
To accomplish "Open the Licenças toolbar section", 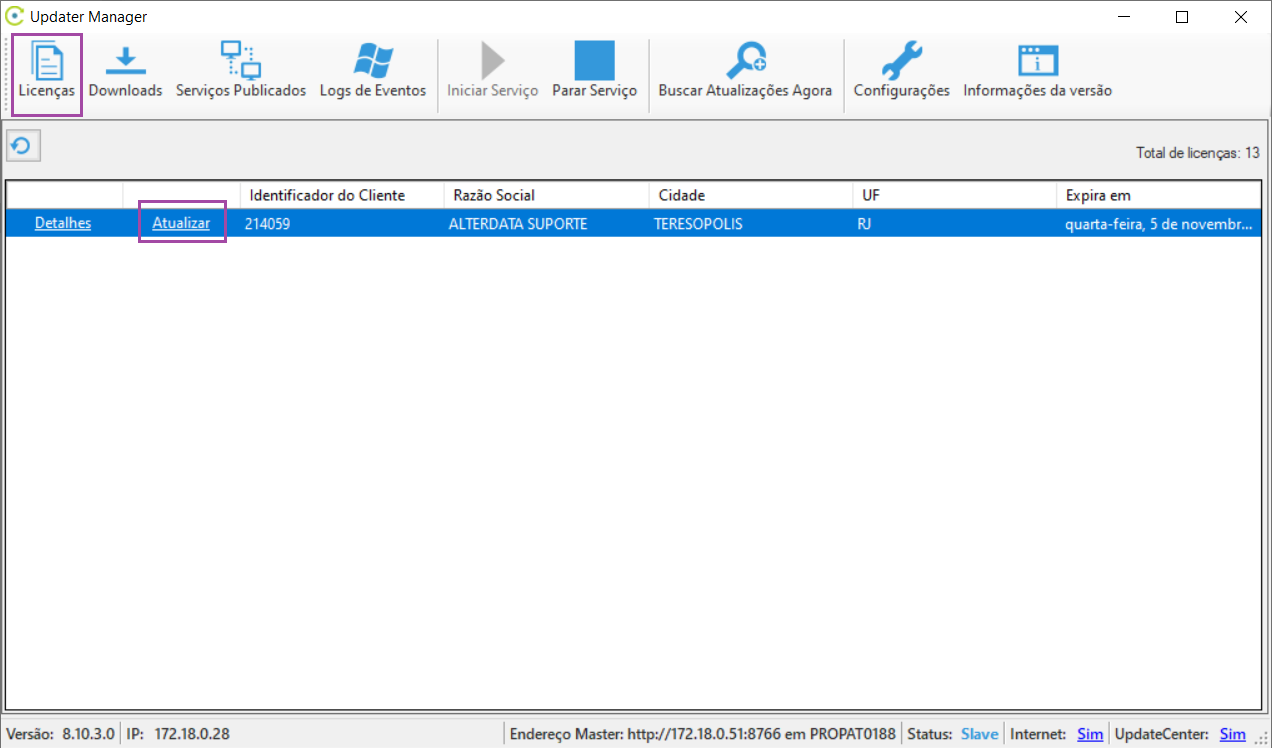I will pos(47,74).
